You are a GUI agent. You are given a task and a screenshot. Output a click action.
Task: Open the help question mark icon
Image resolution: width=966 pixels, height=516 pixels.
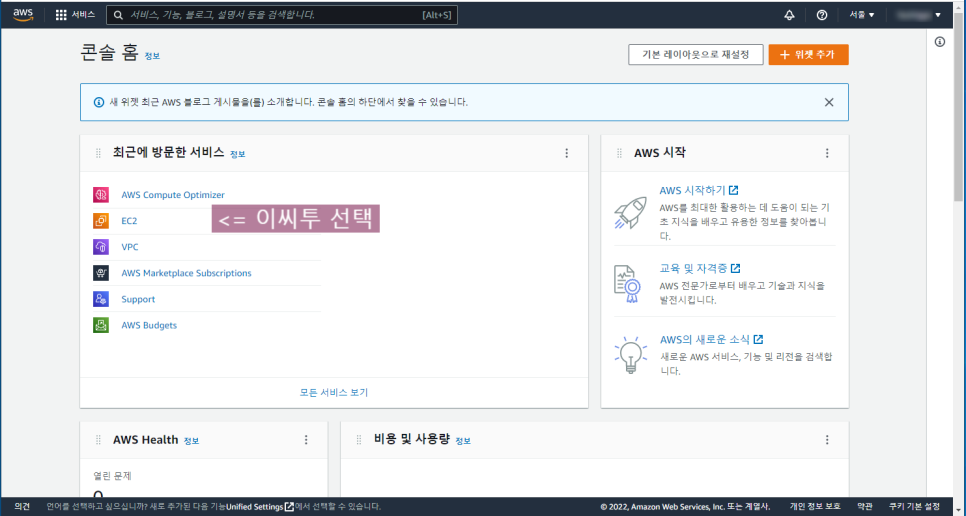[822, 15]
